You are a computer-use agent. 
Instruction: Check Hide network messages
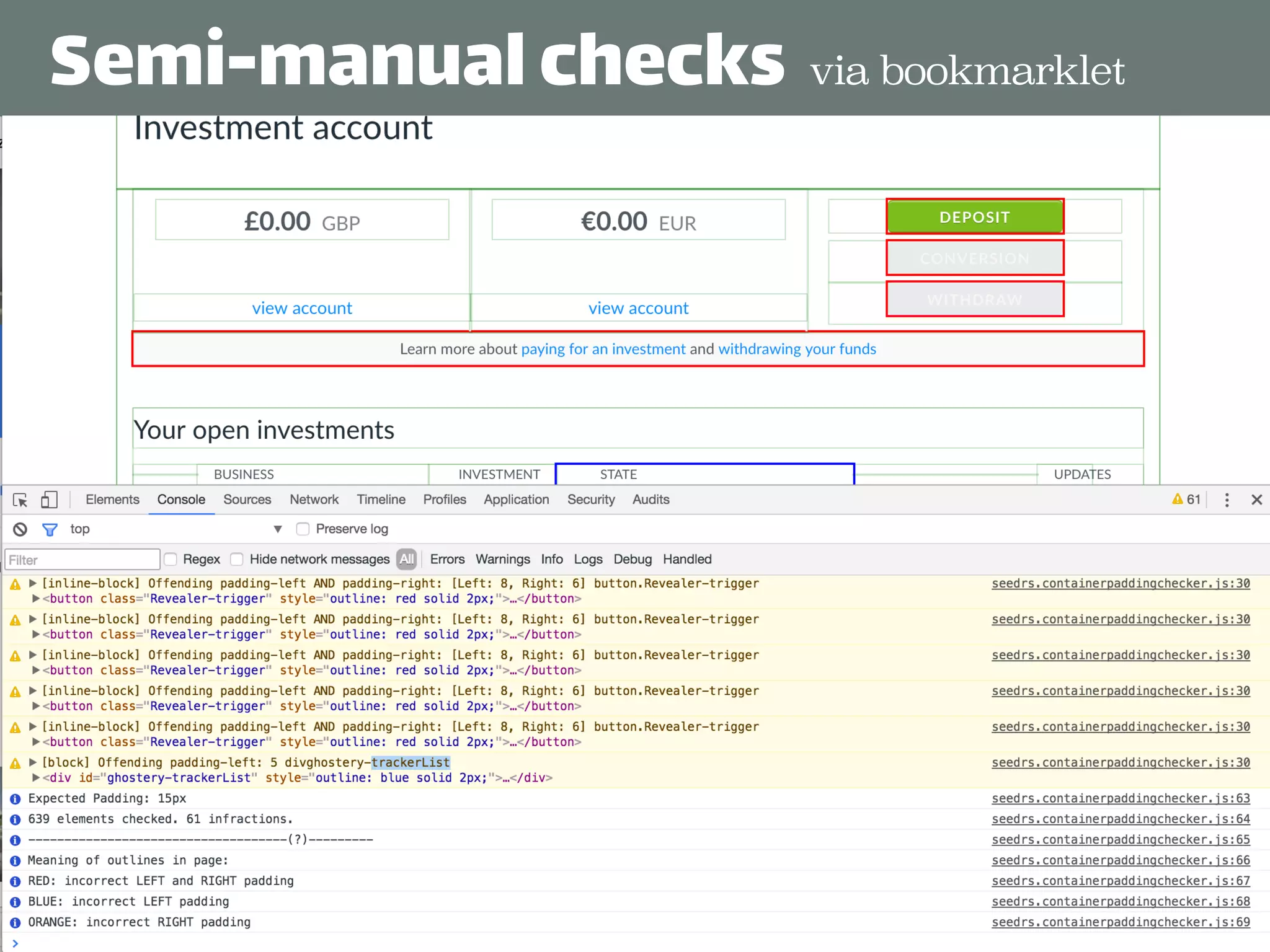coord(237,560)
